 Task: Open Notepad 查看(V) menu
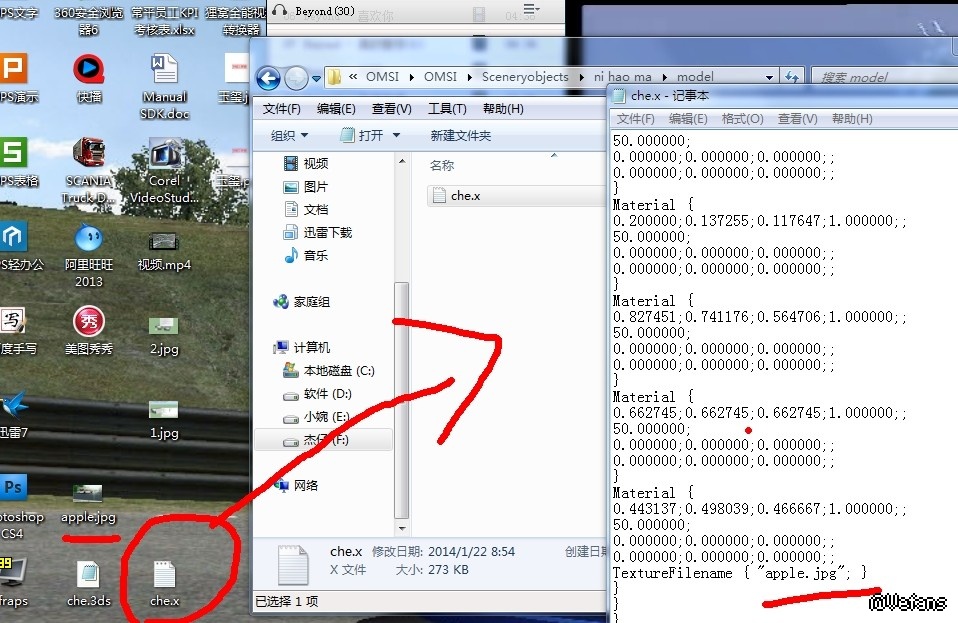tap(797, 118)
